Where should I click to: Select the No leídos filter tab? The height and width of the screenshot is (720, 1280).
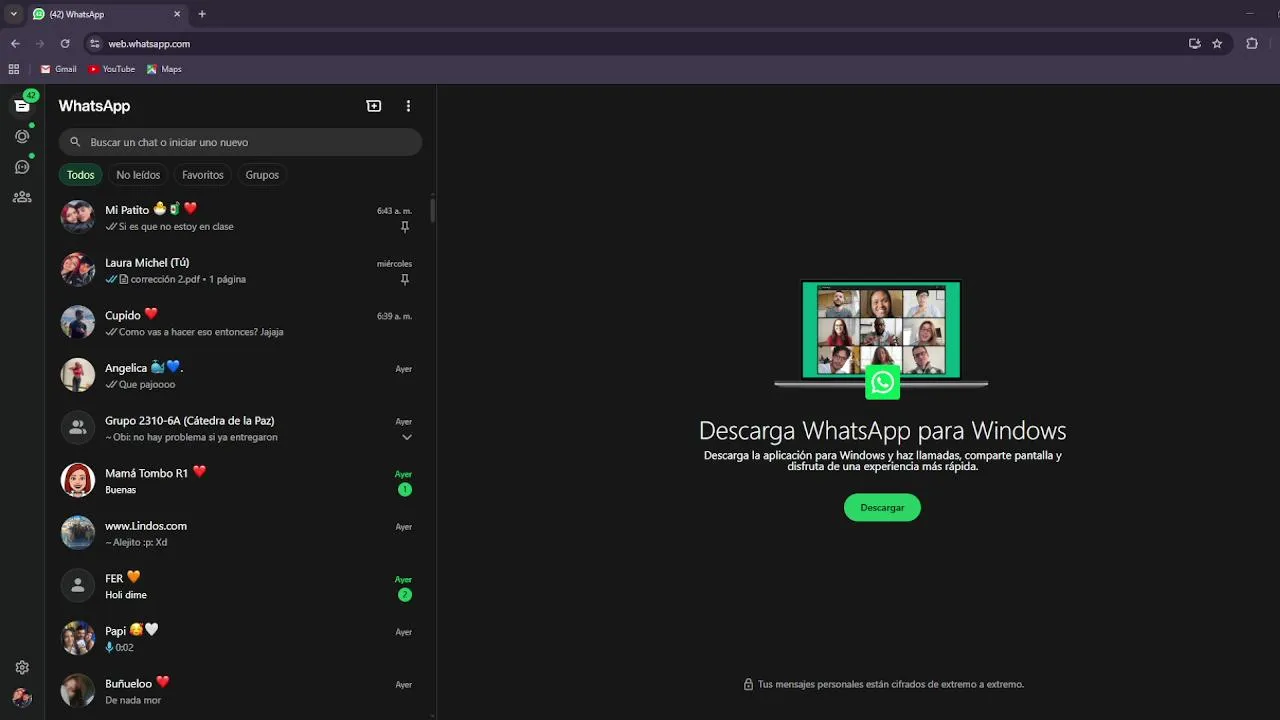click(138, 175)
